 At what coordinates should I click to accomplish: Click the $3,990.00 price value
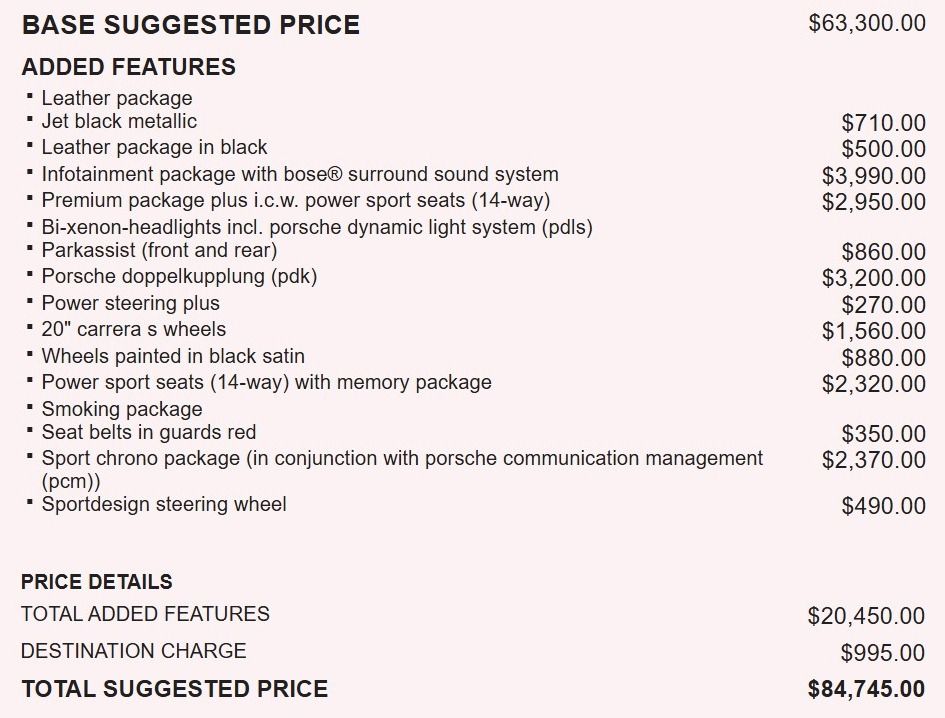tap(873, 176)
